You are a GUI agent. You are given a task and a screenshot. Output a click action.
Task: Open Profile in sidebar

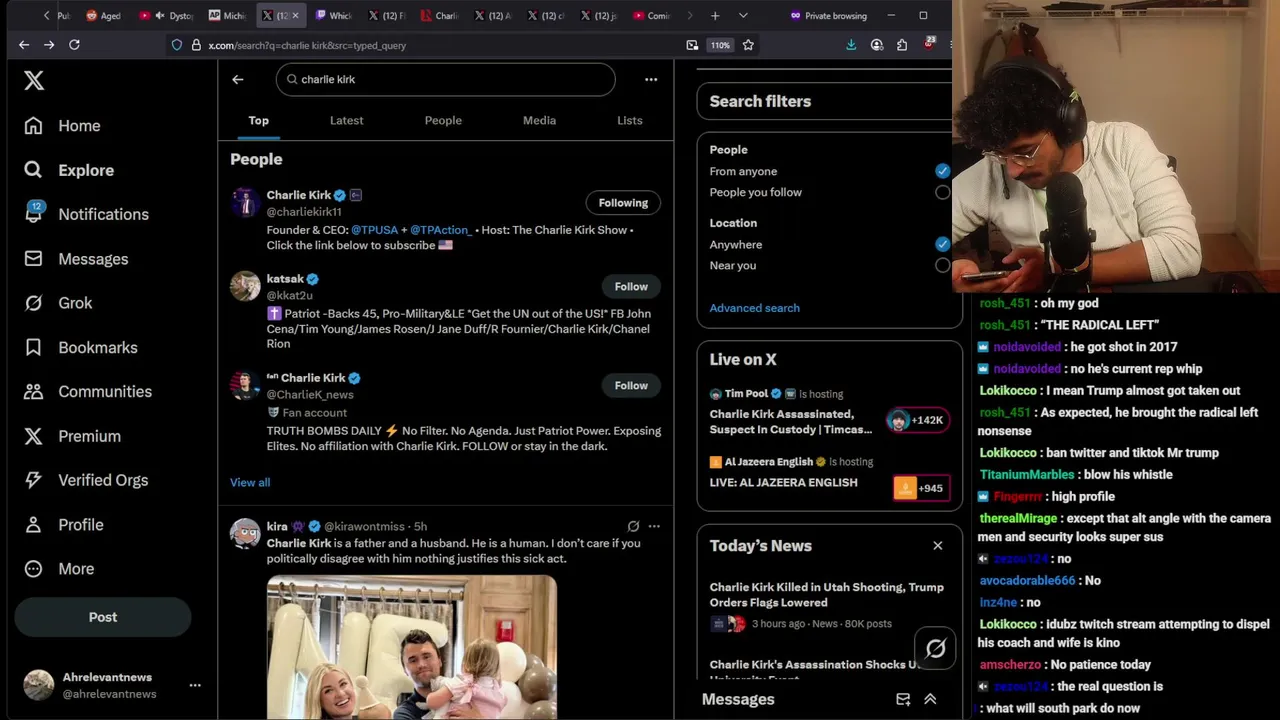click(64, 525)
